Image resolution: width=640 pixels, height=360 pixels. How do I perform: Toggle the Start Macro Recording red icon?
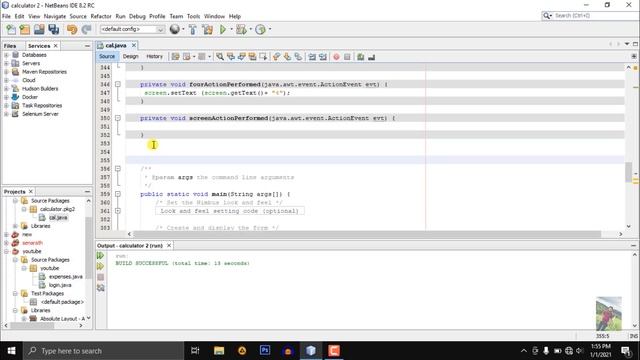(x=336, y=57)
